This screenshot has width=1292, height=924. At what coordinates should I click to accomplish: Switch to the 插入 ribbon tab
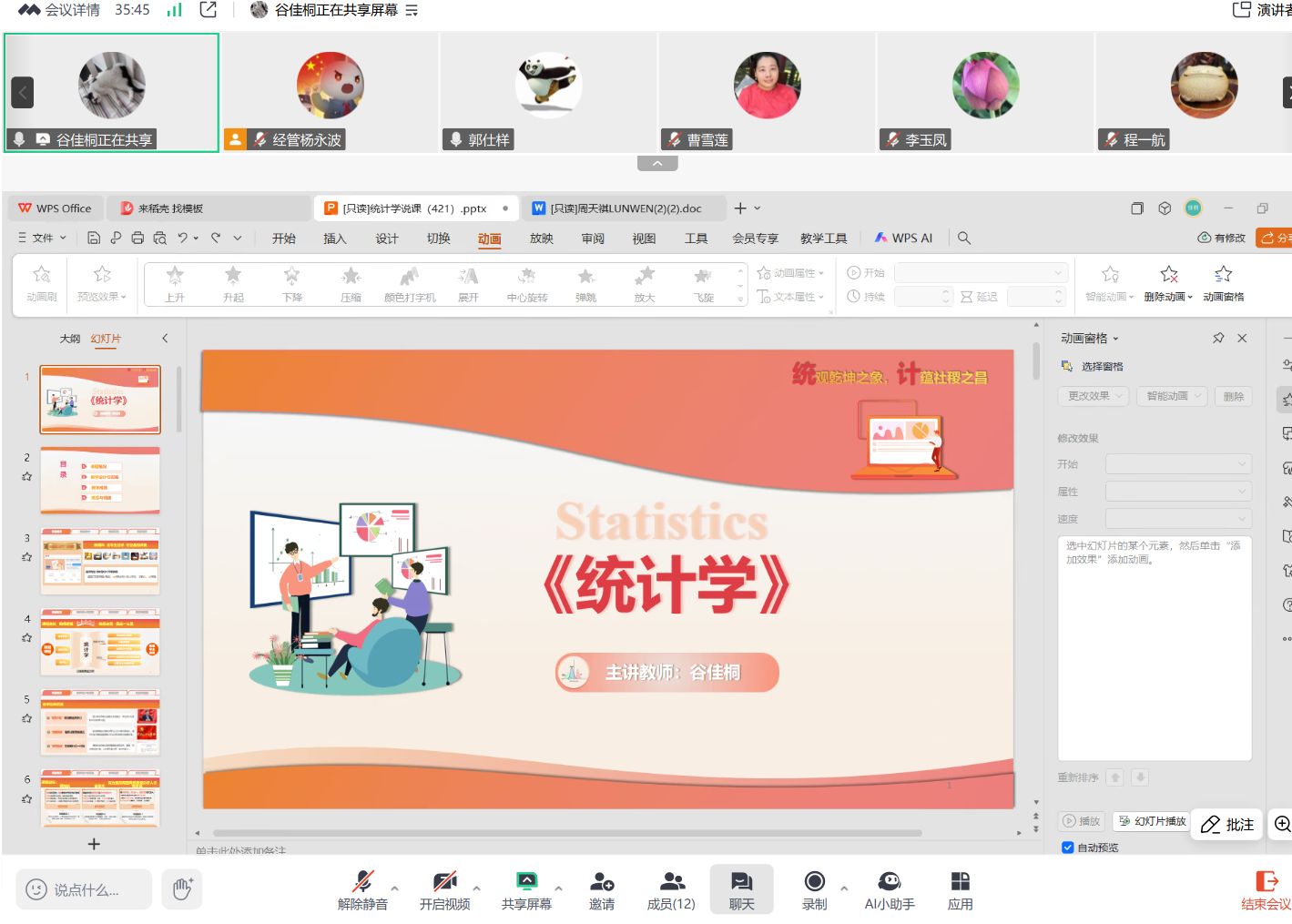pyautogui.click(x=334, y=239)
